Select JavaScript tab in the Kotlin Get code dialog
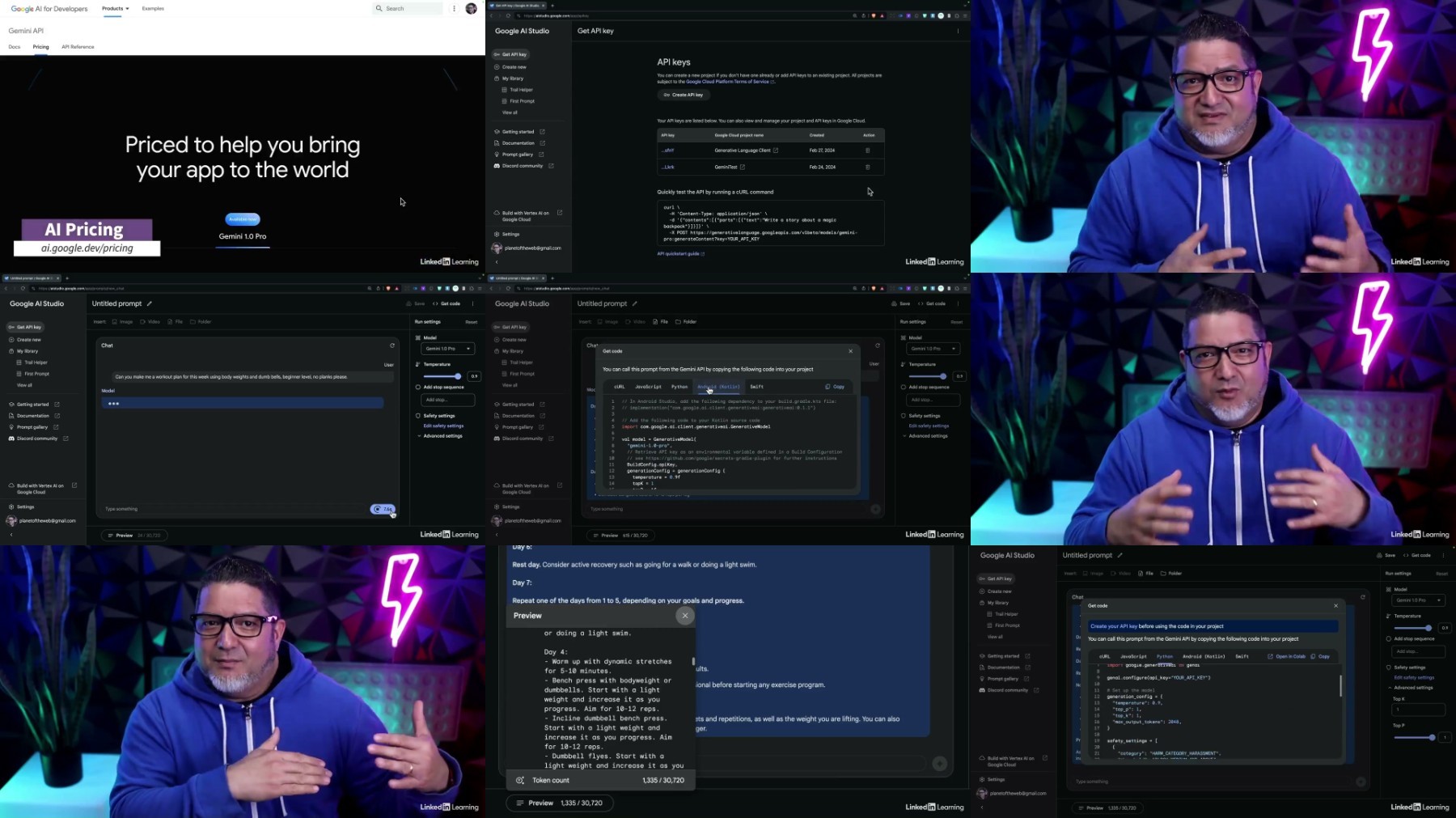 [648, 387]
